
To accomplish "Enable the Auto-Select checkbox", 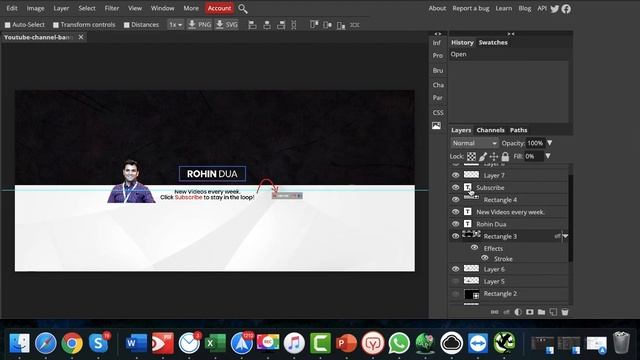I will coord(7,25).
